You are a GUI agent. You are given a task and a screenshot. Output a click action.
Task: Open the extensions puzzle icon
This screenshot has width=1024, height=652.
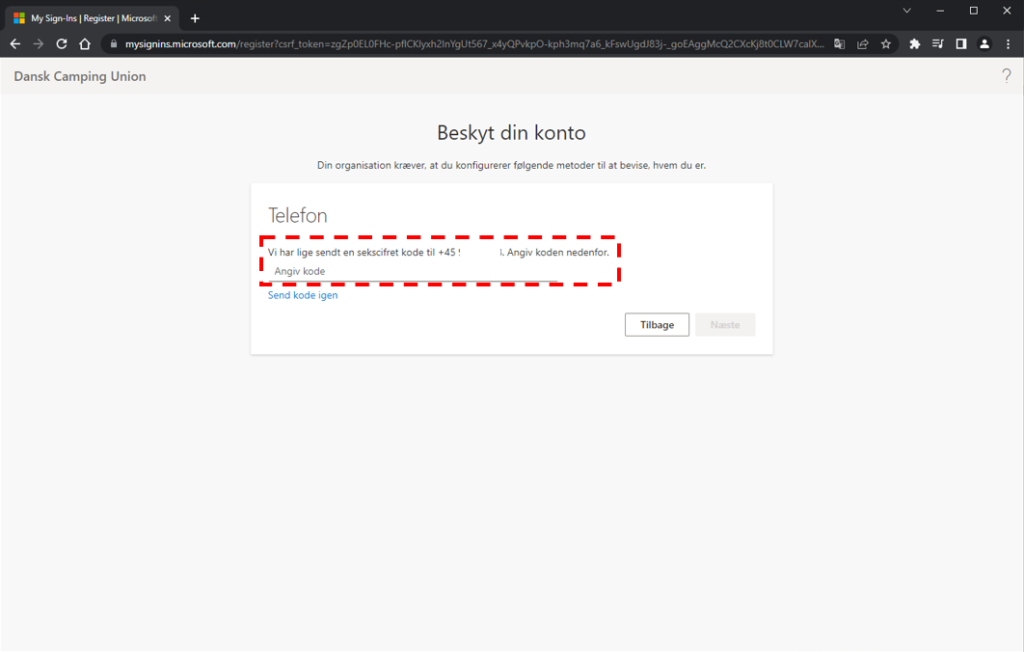tap(915, 44)
